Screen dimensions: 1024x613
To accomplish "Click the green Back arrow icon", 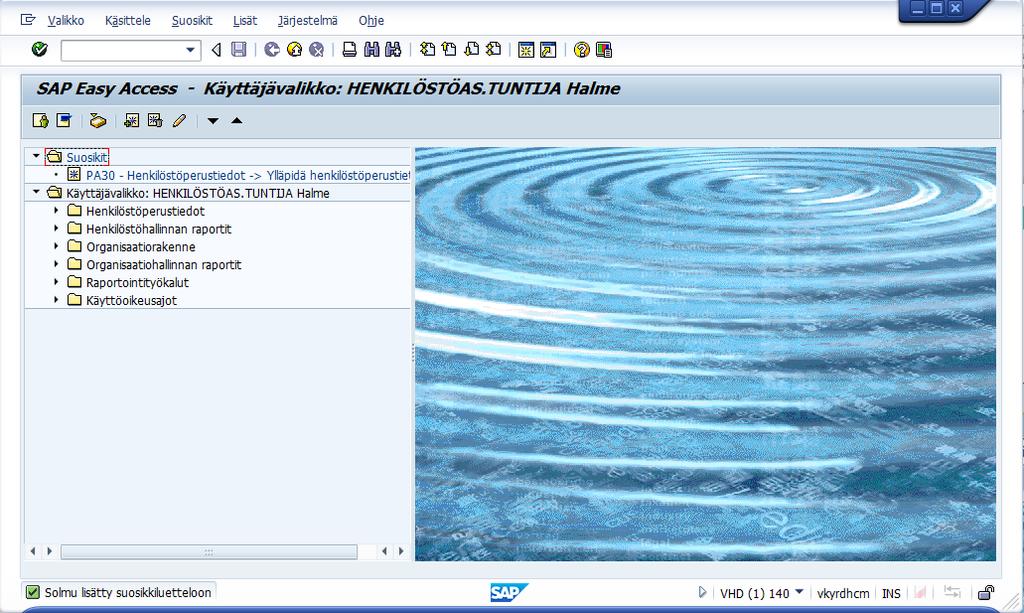I will pos(272,50).
